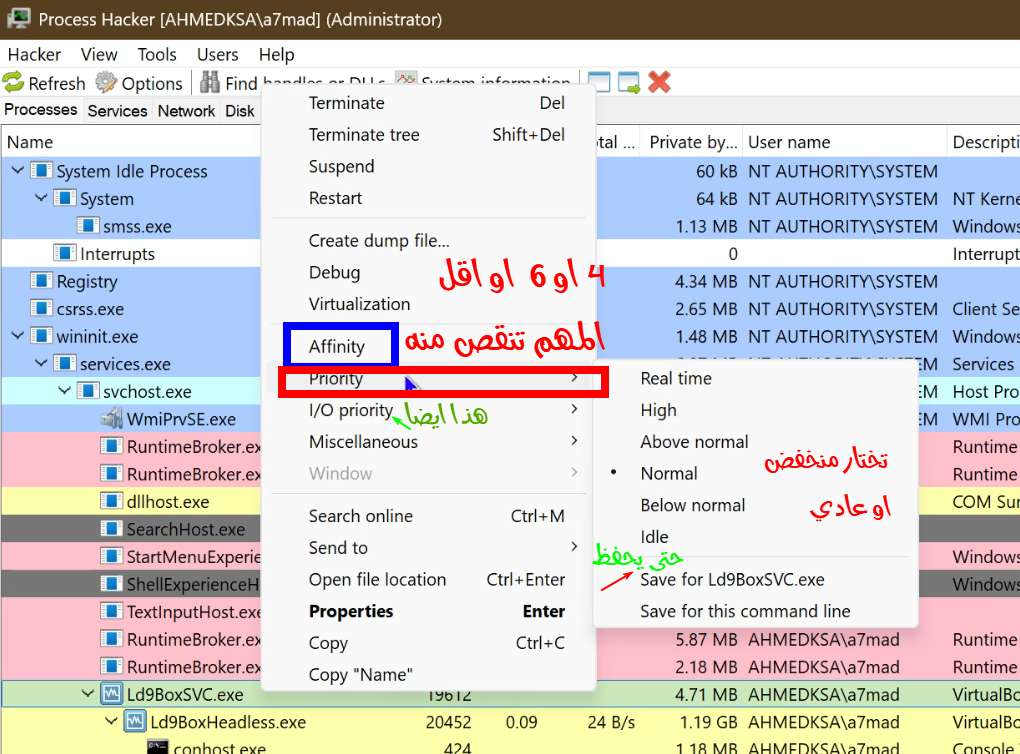Click the dllhost.exe process icon
1020x754 pixels.
(111, 501)
